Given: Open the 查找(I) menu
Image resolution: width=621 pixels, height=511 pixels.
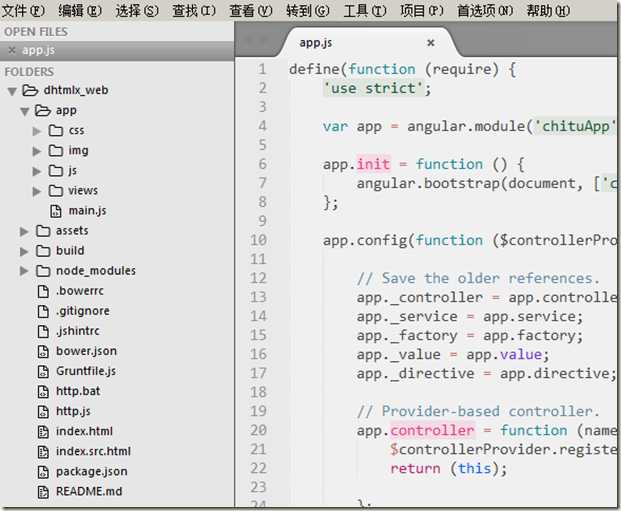Looking at the screenshot, I should point(194,11).
